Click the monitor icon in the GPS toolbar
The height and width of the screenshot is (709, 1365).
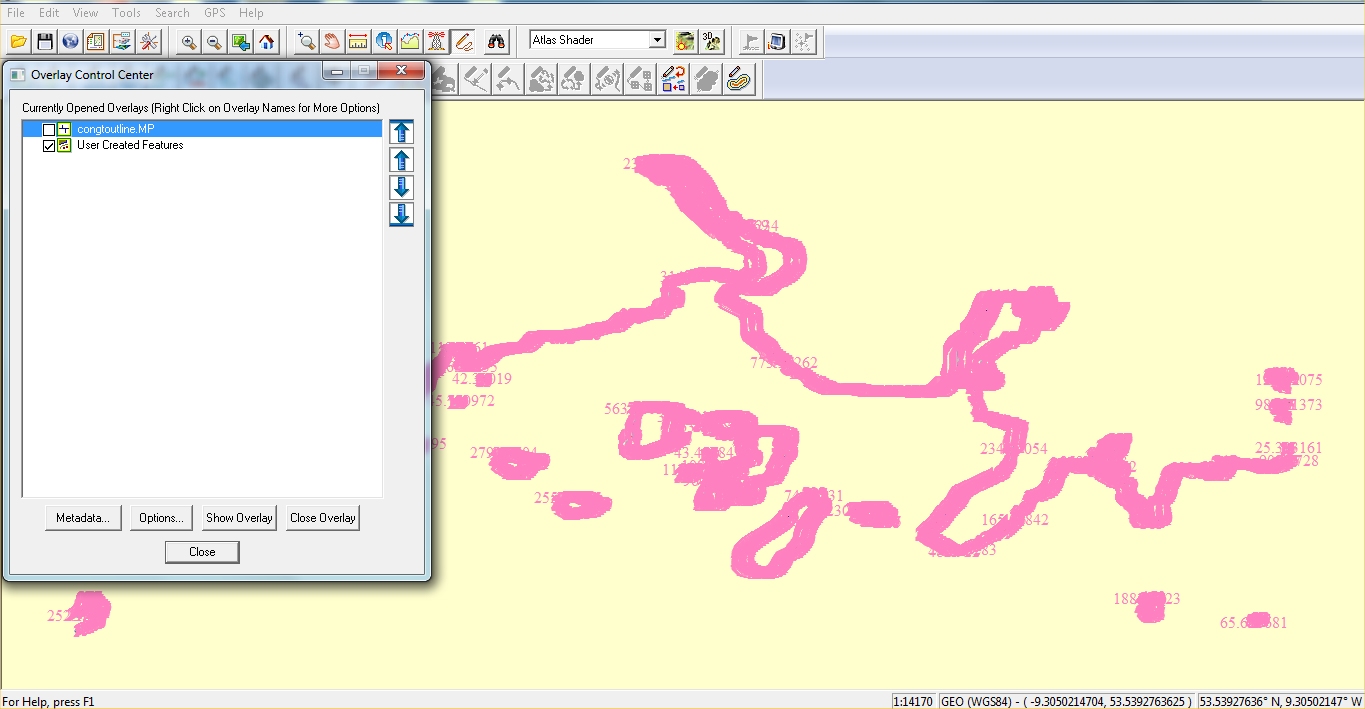click(777, 41)
